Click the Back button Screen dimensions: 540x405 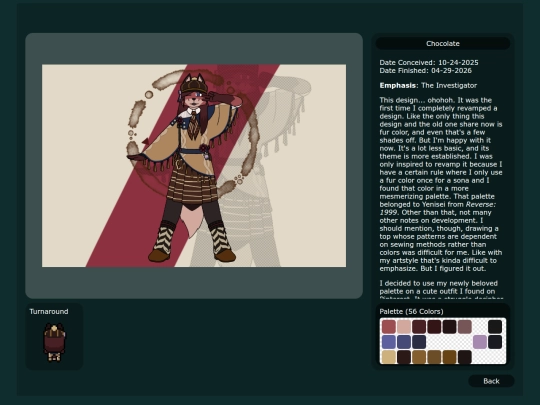tap(491, 381)
